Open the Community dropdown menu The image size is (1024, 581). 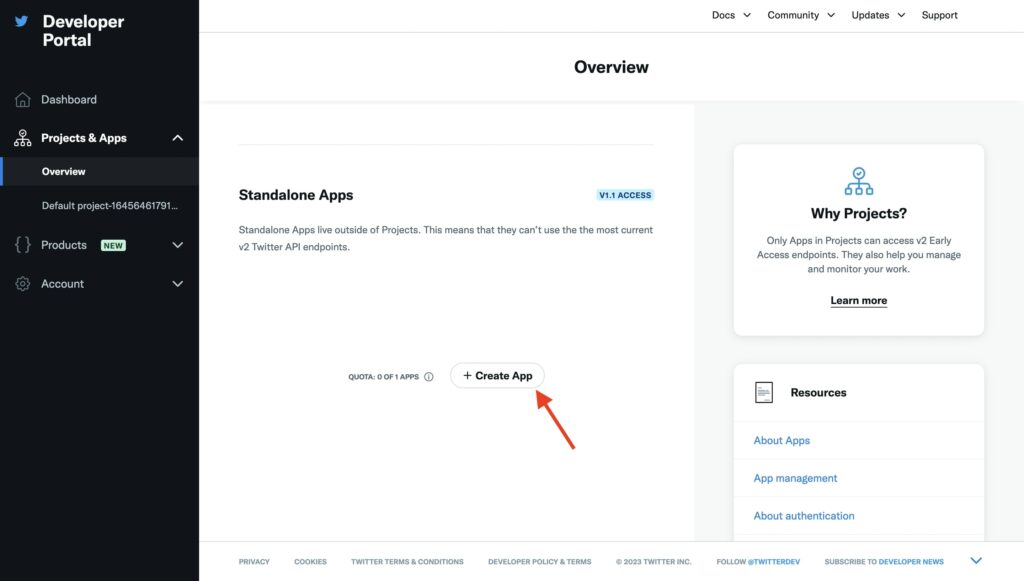pos(801,15)
